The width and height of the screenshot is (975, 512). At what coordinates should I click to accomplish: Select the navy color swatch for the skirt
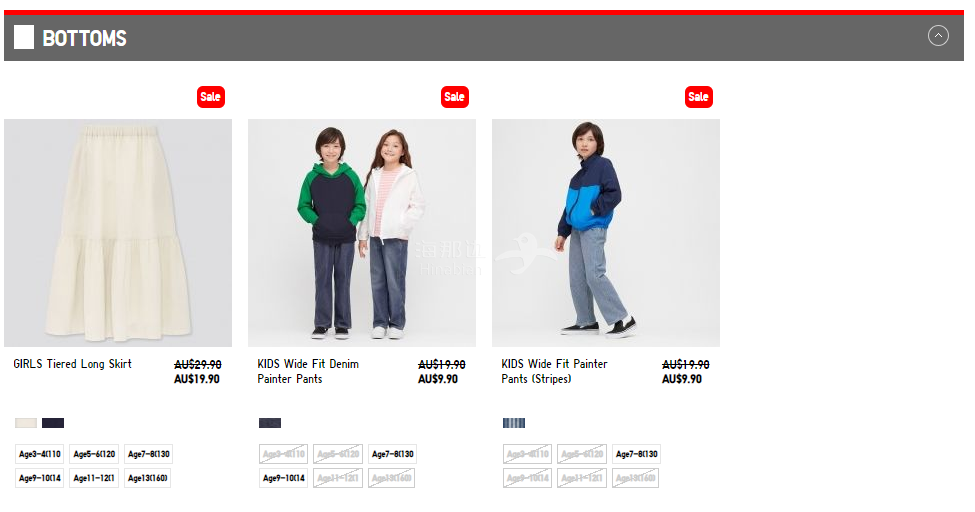pos(53,423)
